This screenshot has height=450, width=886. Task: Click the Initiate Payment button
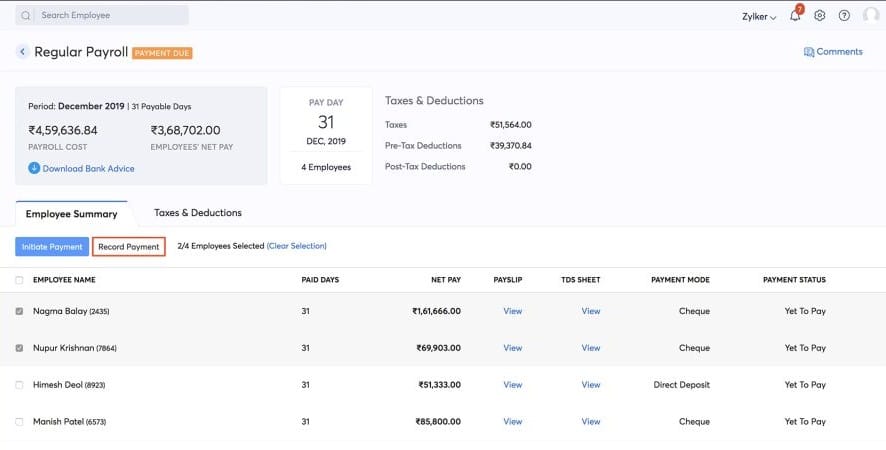(x=52, y=246)
